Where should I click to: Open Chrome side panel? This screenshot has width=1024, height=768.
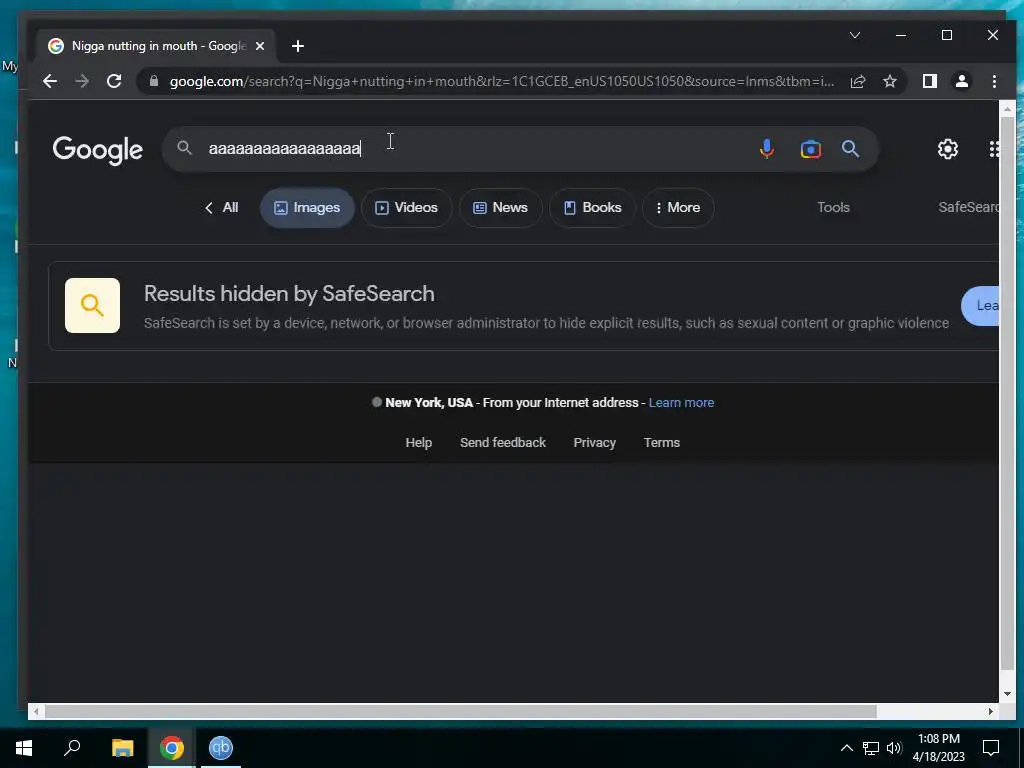point(929,81)
